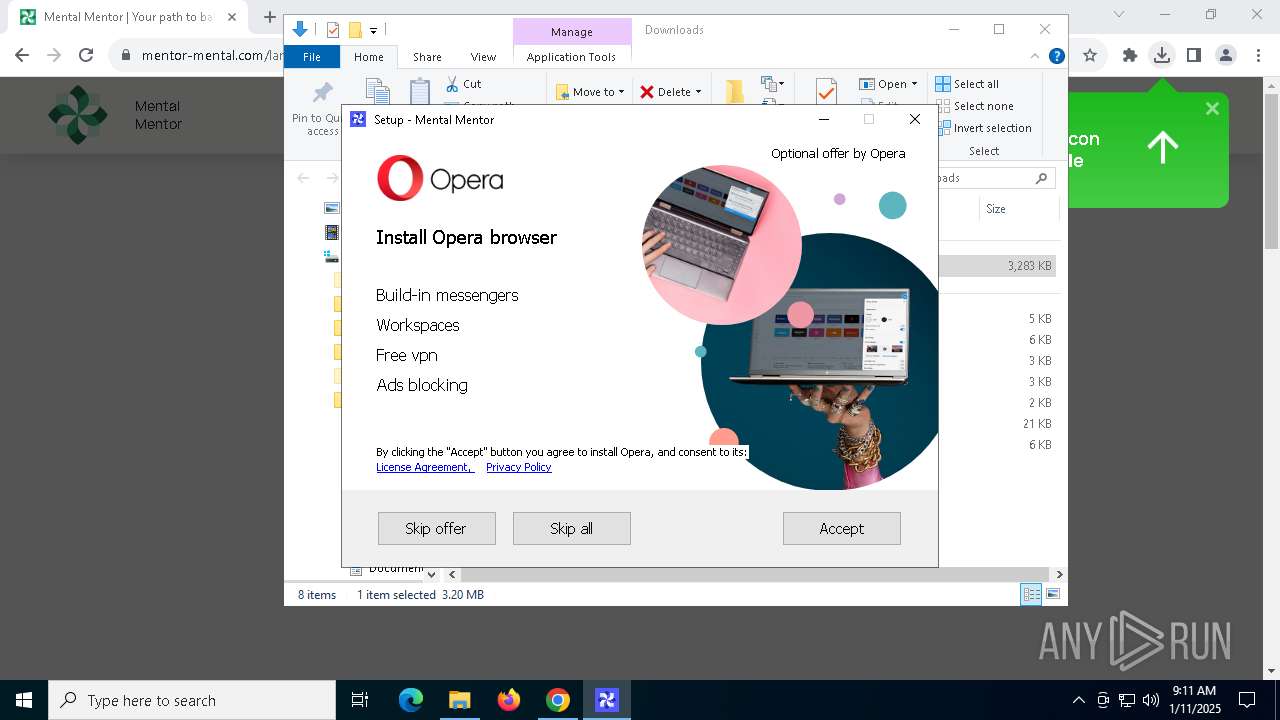Open a new Chrome tab
The height and width of the screenshot is (720, 1280).
269,17
